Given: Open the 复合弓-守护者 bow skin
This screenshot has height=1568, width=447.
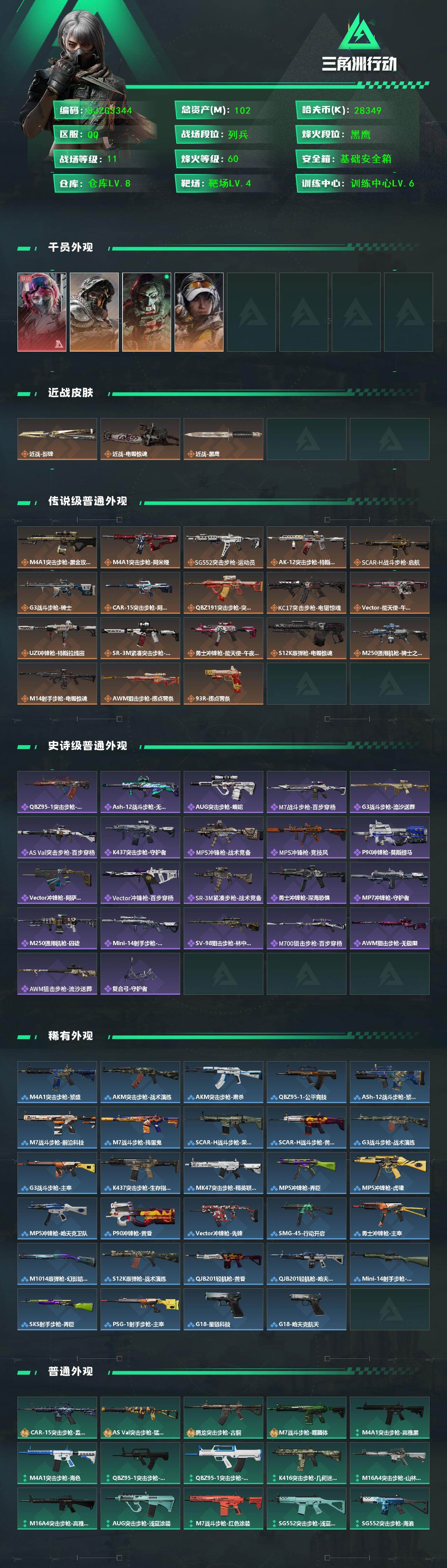Looking at the screenshot, I should tap(140, 973).
